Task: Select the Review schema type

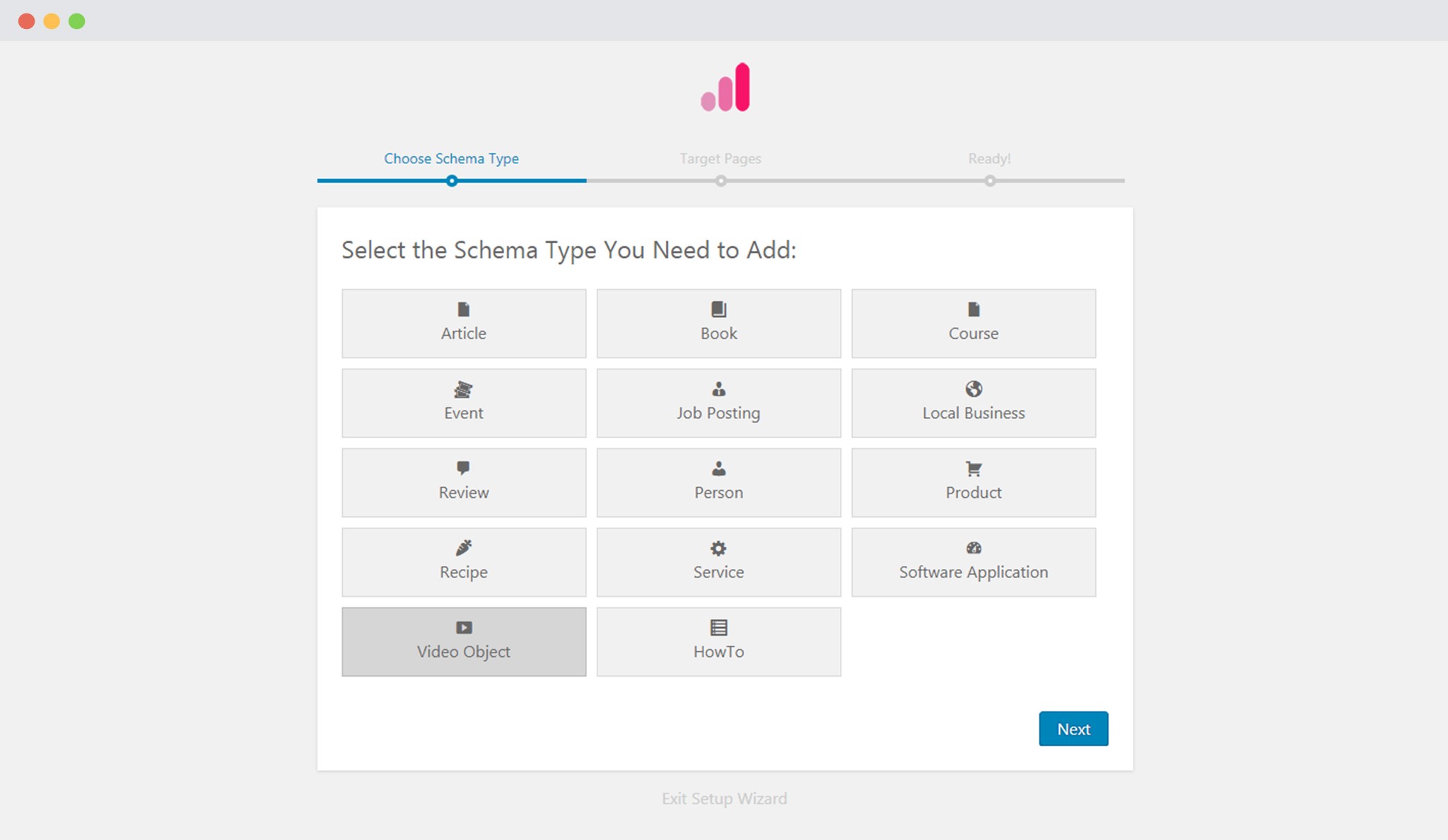Action: tap(463, 482)
